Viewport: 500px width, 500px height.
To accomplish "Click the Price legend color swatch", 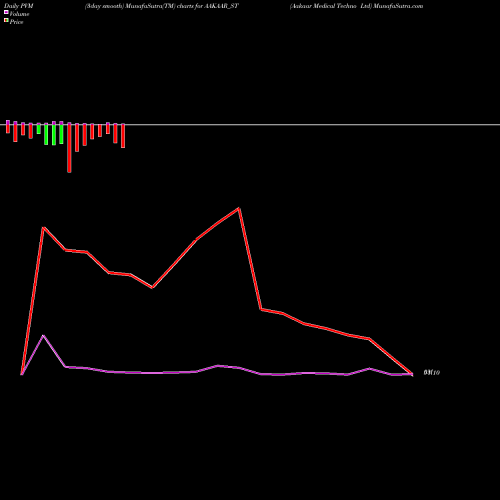I will 6,20.
